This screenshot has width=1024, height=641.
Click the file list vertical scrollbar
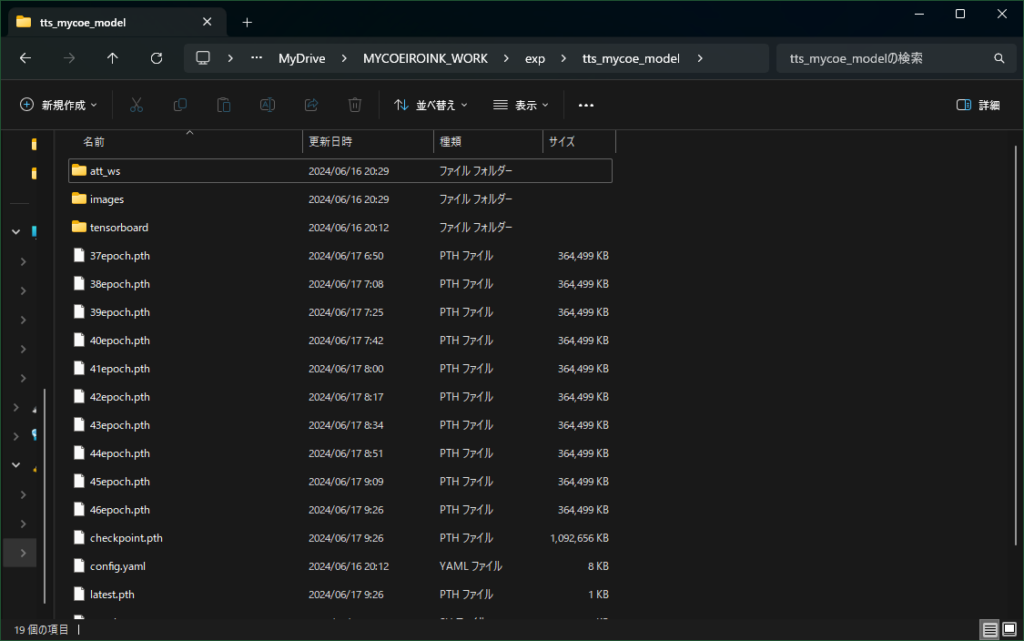point(1016,345)
